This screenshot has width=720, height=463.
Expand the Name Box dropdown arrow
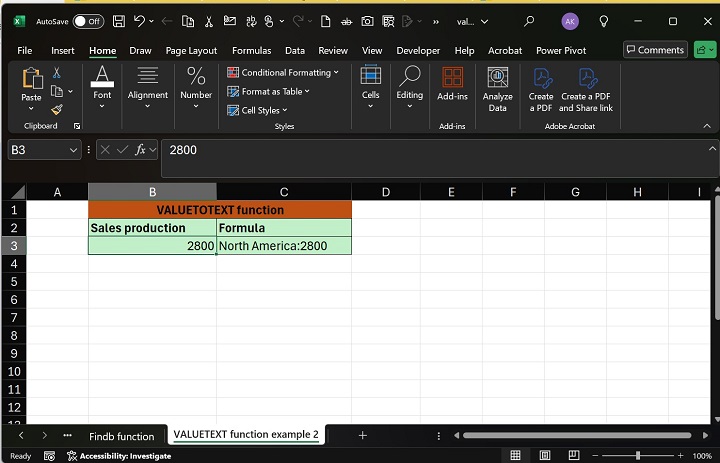(73, 150)
